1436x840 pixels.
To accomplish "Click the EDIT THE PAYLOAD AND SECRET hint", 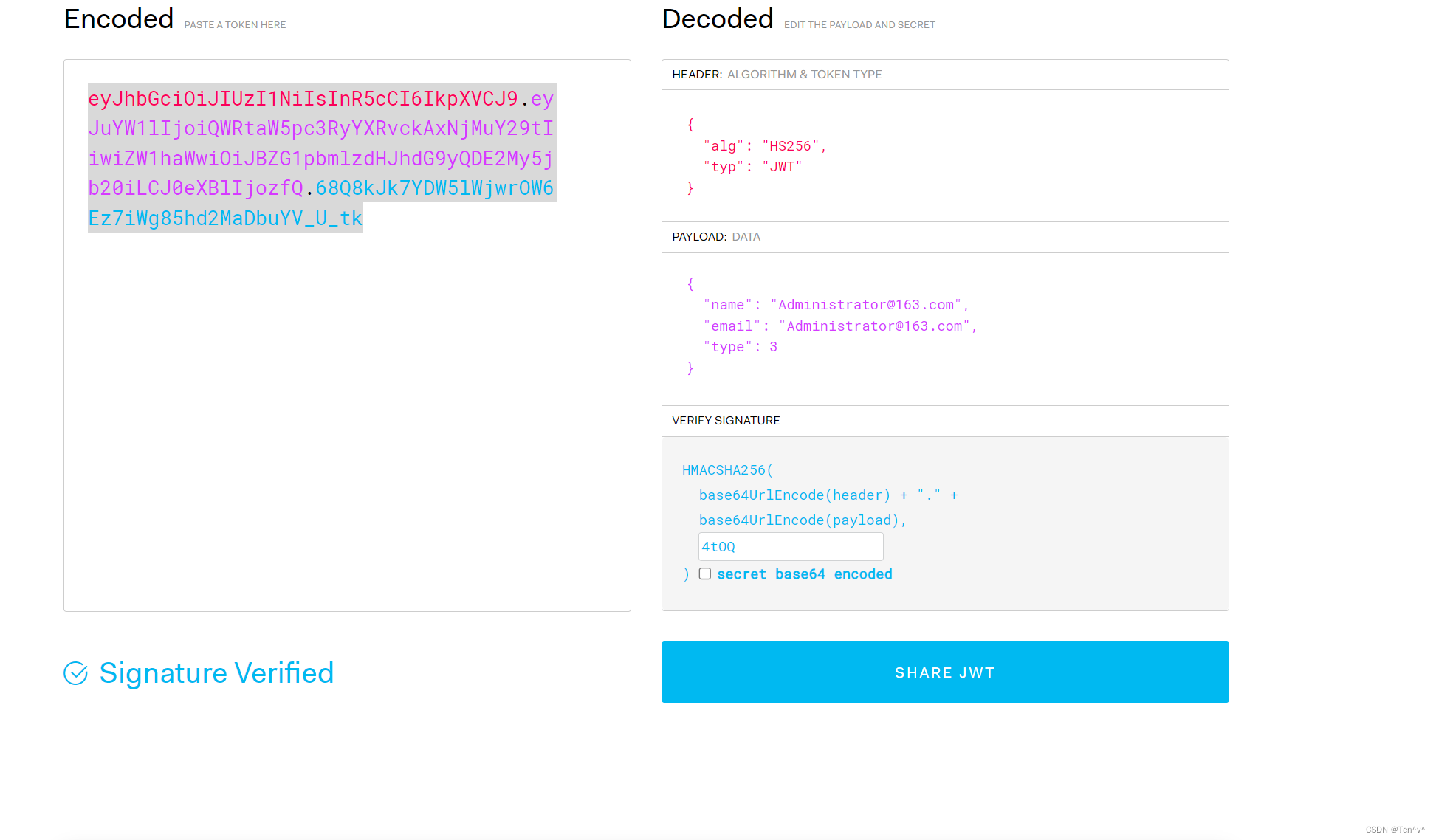I will pyautogui.click(x=859, y=25).
